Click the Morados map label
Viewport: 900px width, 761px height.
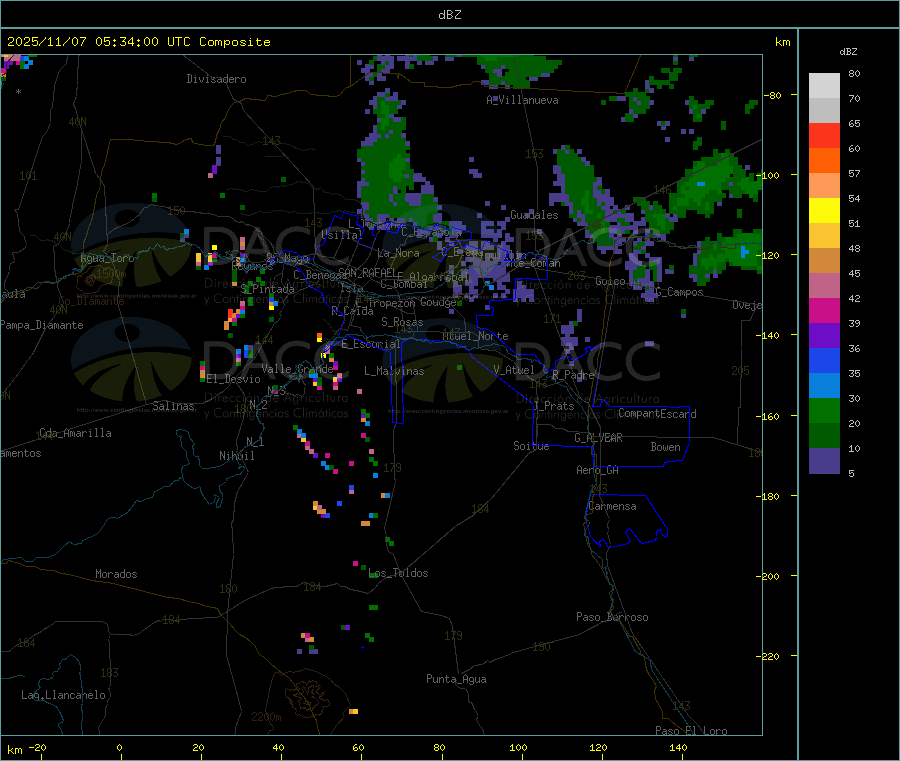coord(116,574)
